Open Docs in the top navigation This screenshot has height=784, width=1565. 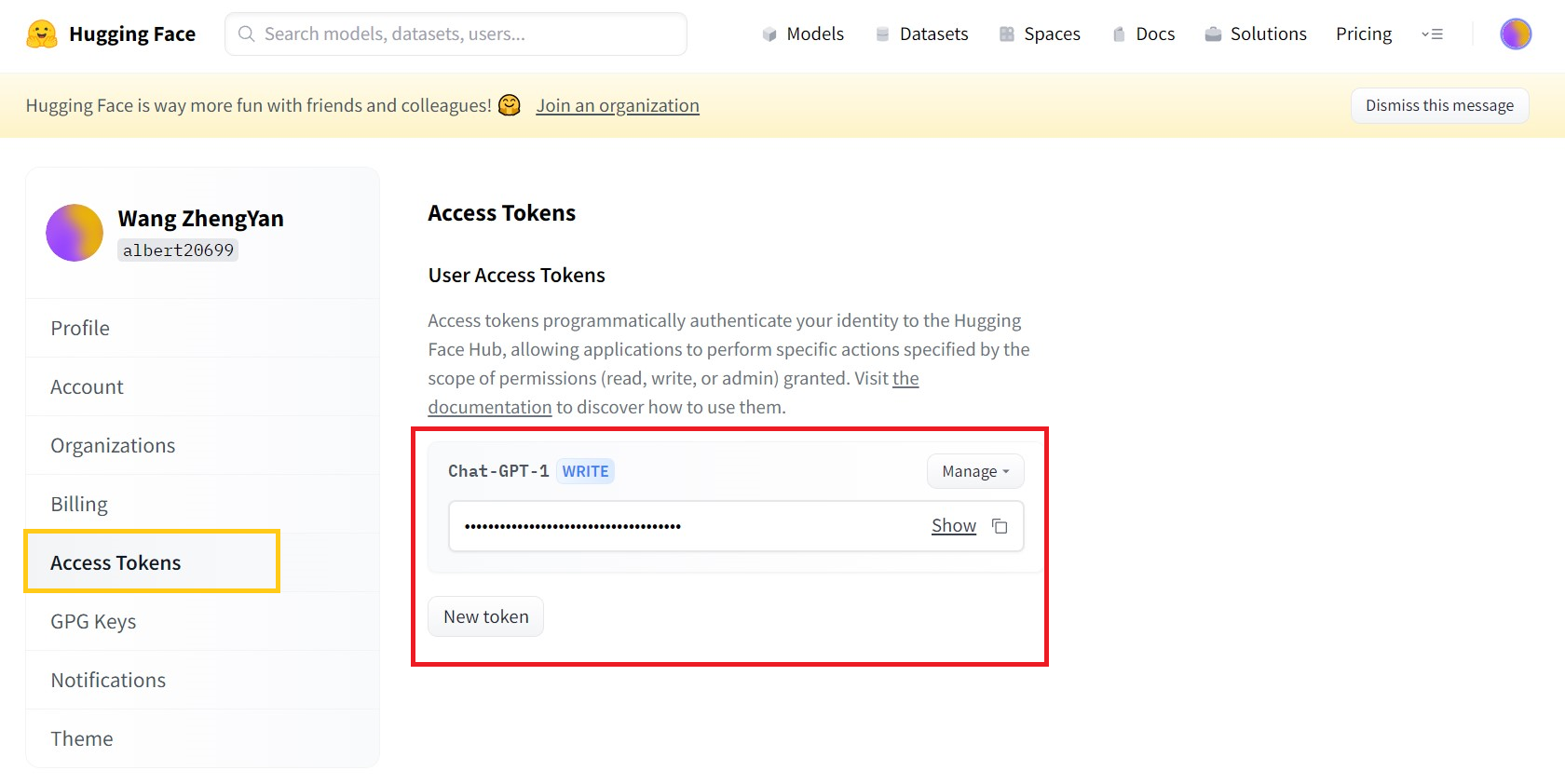1144,34
